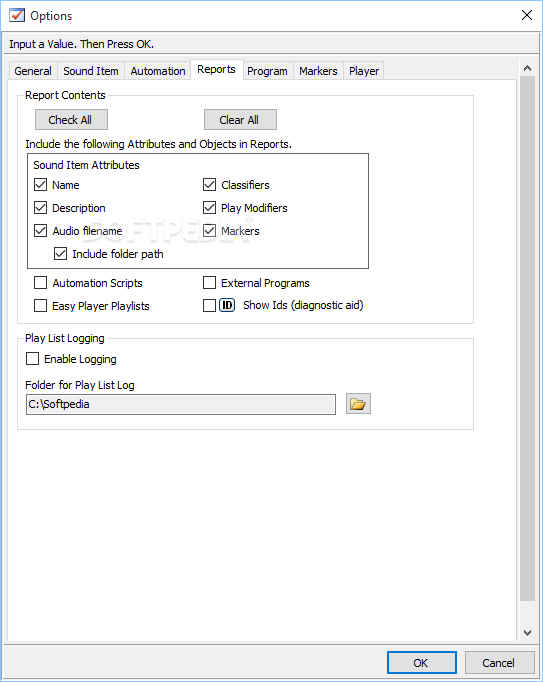543x682 pixels.
Task: Switch to the Player tab
Action: tap(364, 71)
